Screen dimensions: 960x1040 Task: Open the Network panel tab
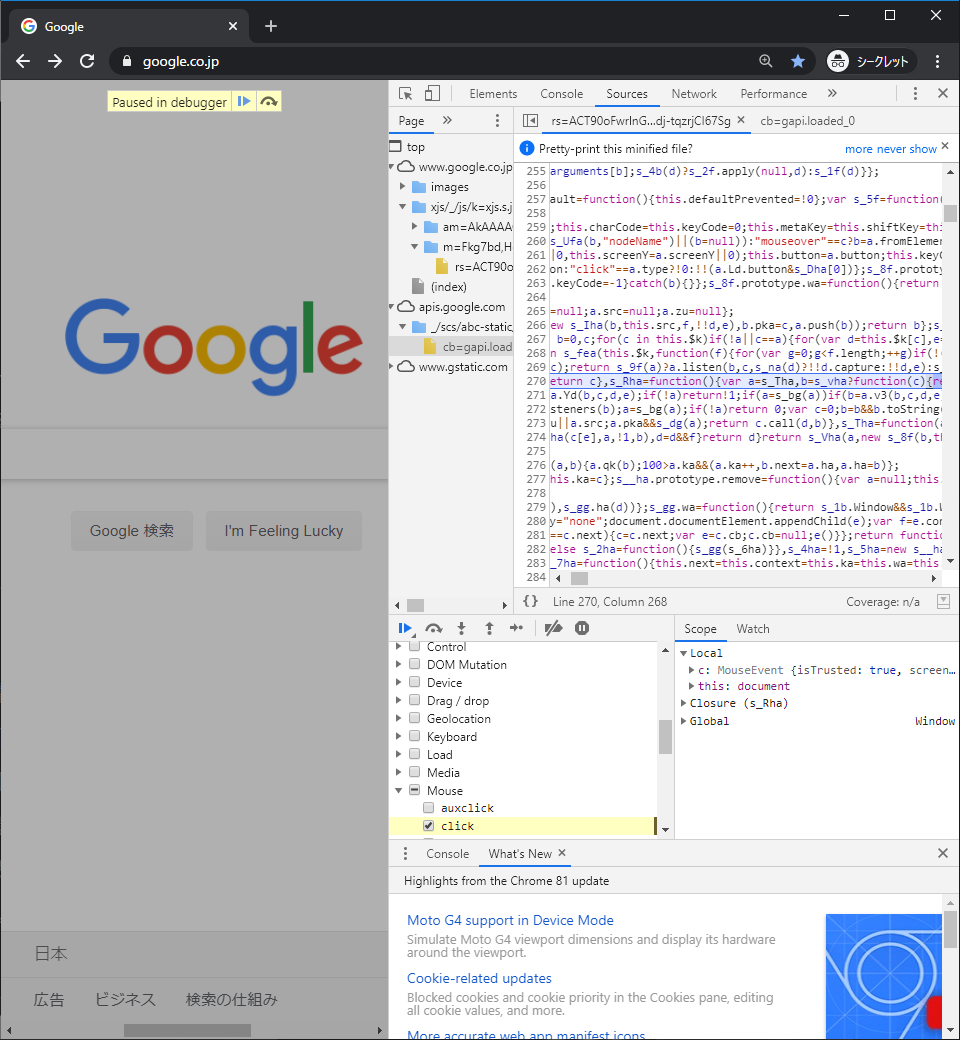click(x=694, y=94)
